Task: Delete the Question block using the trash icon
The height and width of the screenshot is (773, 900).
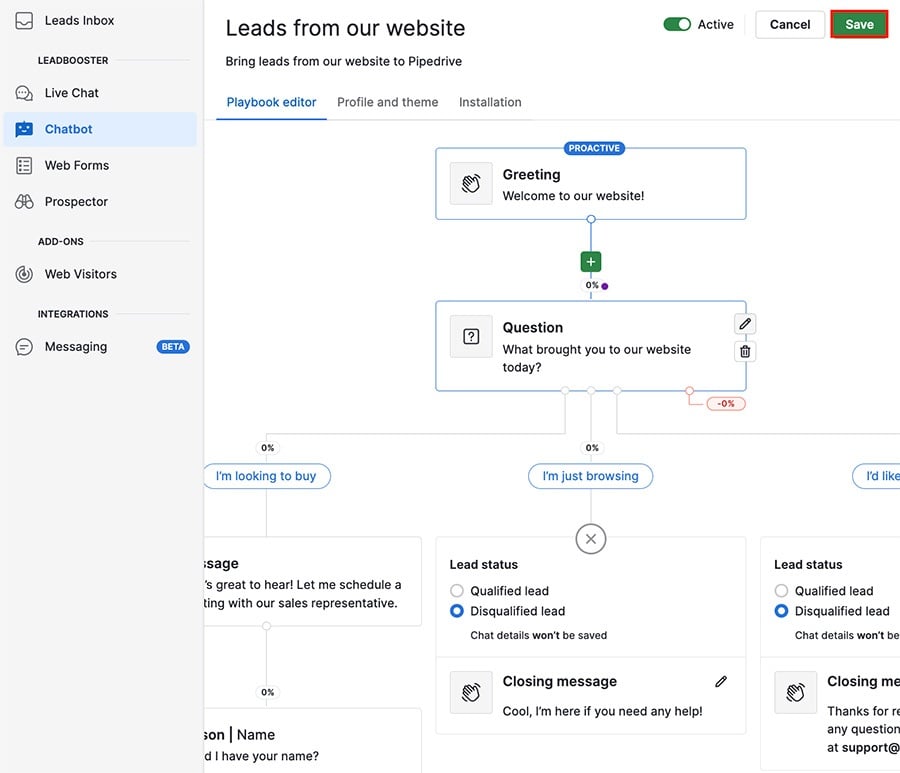Action: pos(744,351)
